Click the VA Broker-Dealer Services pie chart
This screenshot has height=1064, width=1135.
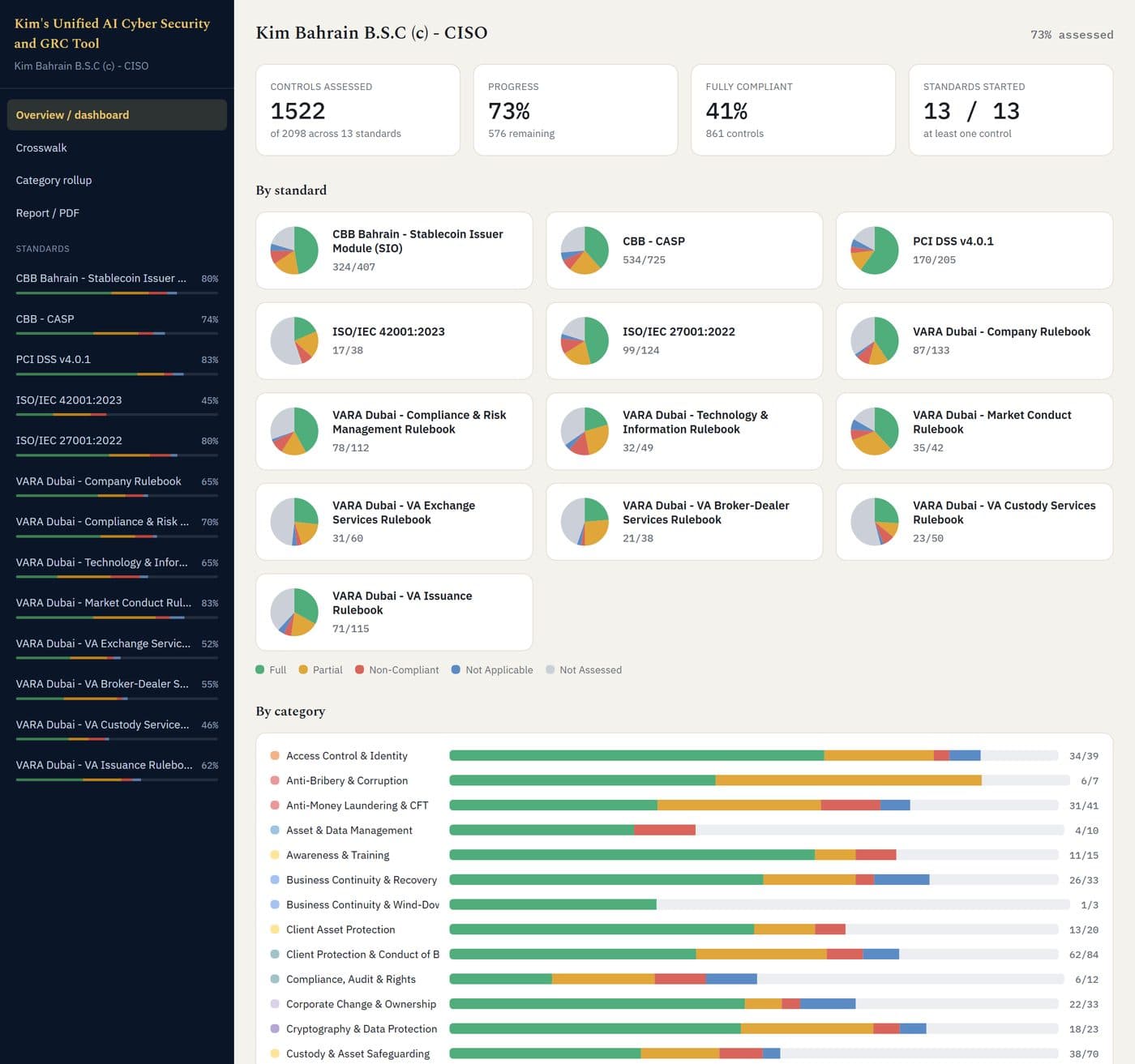(585, 521)
